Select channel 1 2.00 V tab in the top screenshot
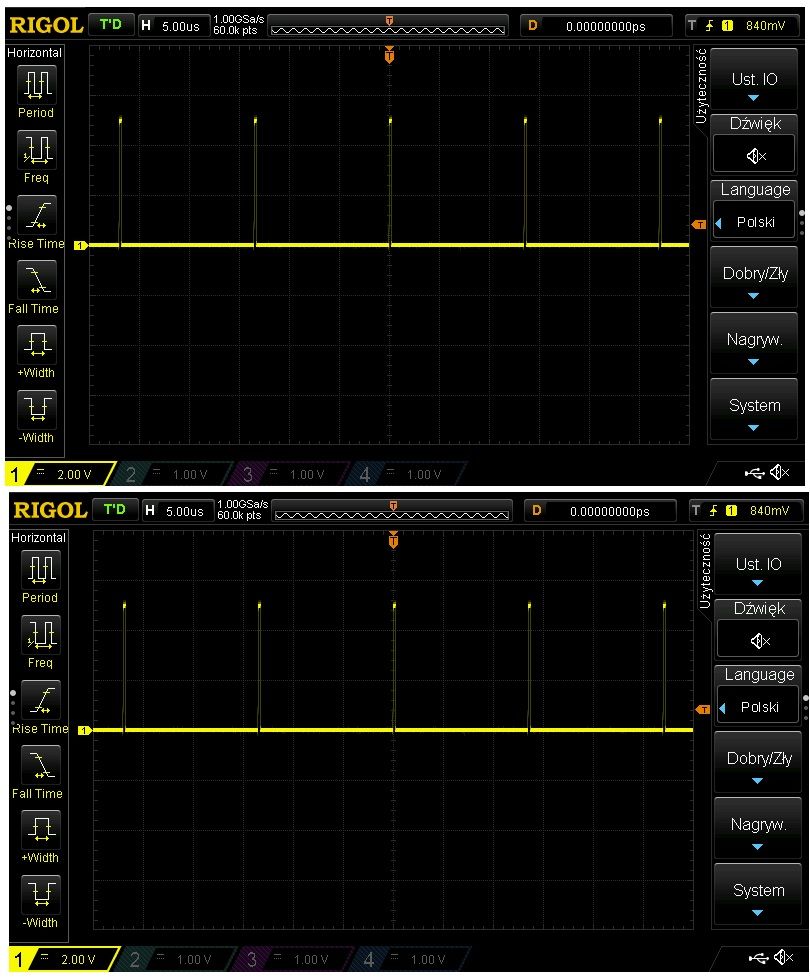The width and height of the screenshot is (810, 978). pyautogui.click(x=59, y=474)
